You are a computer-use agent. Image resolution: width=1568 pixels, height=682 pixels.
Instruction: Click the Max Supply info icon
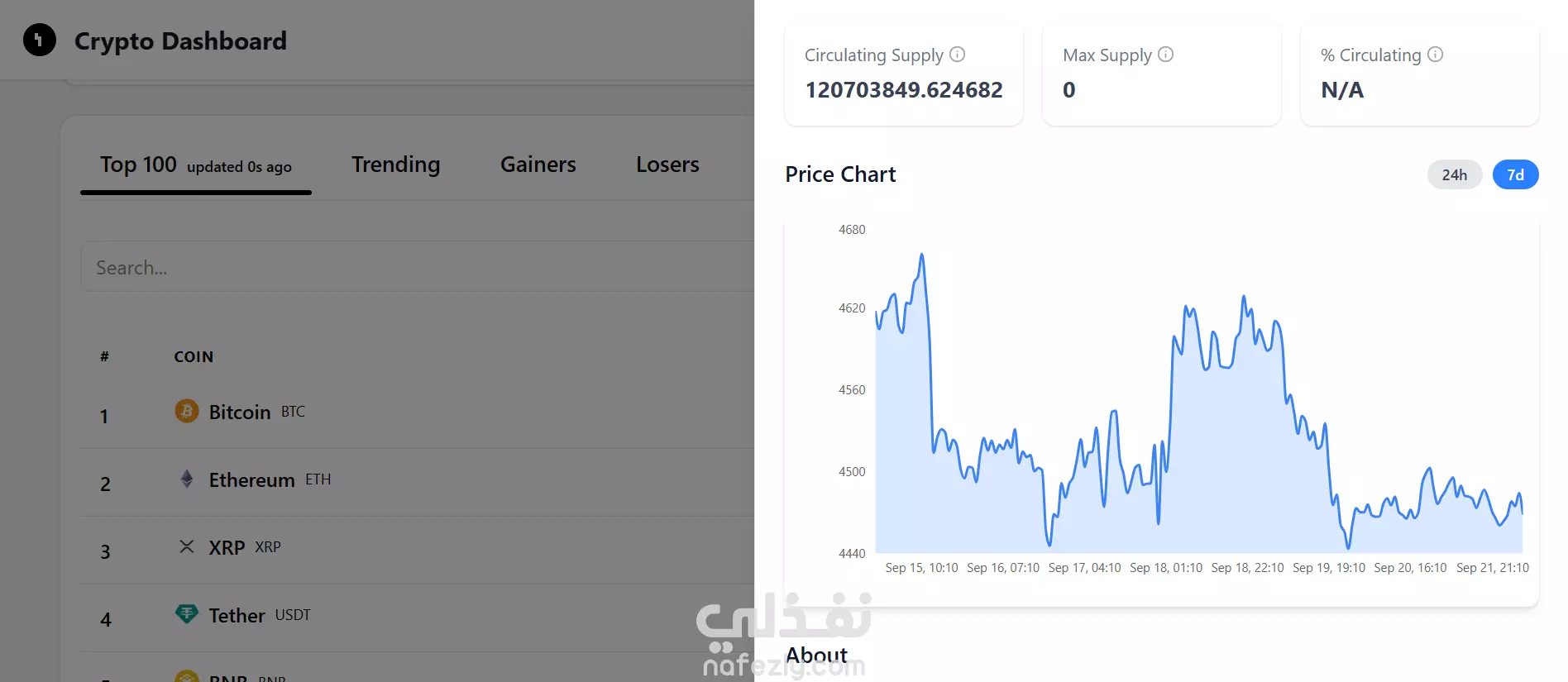[1166, 55]
